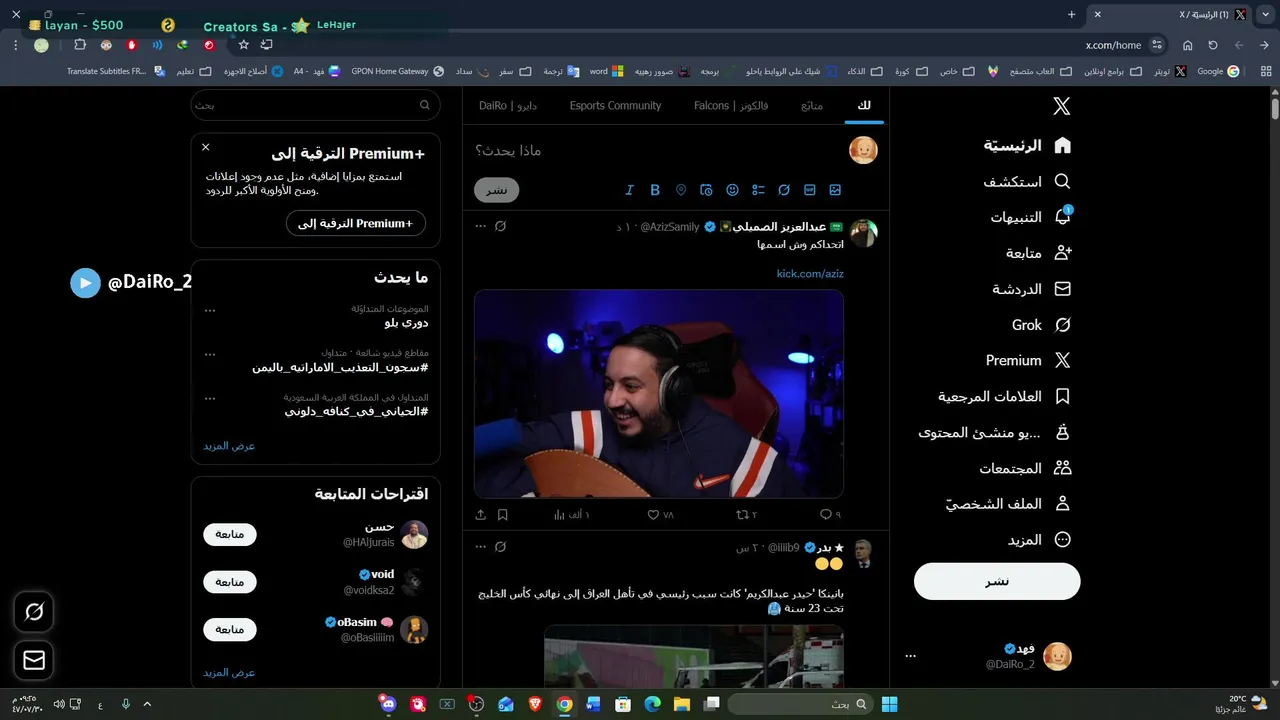Switch to the Falcons | فالكونز tab
The image size is (1280, 720).
(x=731, y=105)
